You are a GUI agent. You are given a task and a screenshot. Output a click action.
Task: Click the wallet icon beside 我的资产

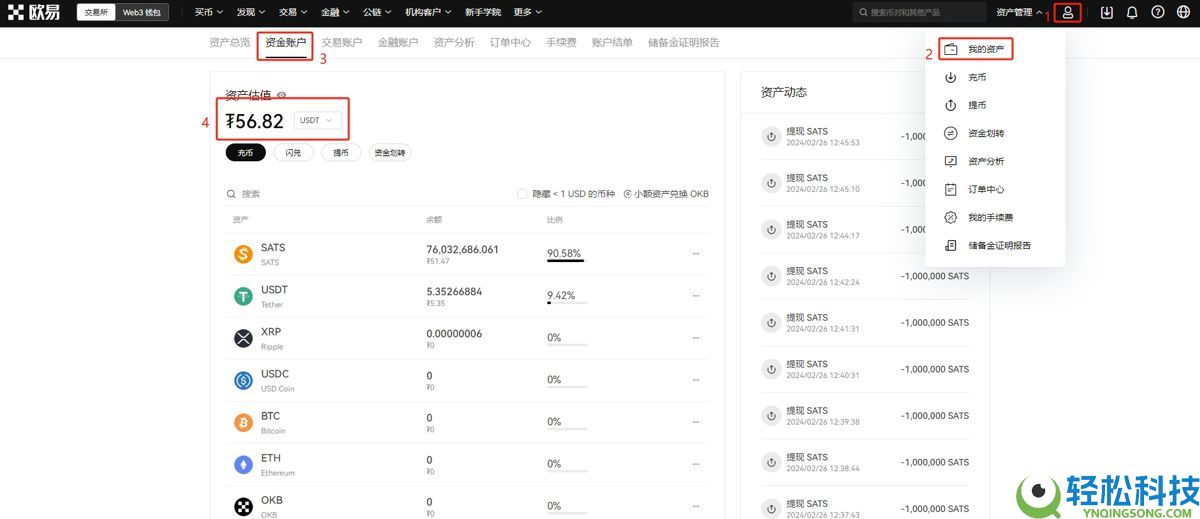click(x=951, y=49)
